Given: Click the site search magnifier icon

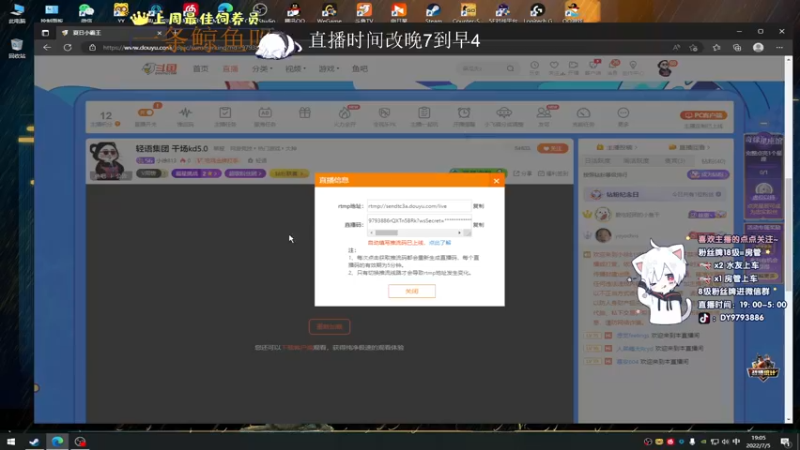Looking at the screenshot, I should pyautogui.click(x=510, y=68).
